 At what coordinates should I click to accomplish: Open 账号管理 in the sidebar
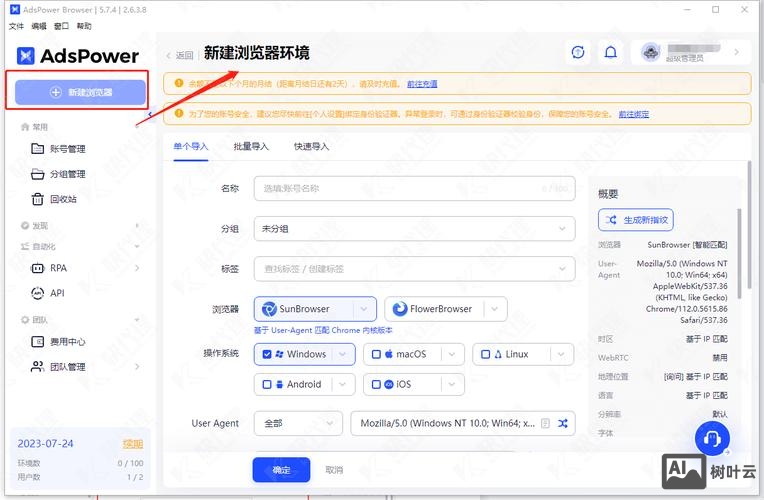tap(68, 149)
